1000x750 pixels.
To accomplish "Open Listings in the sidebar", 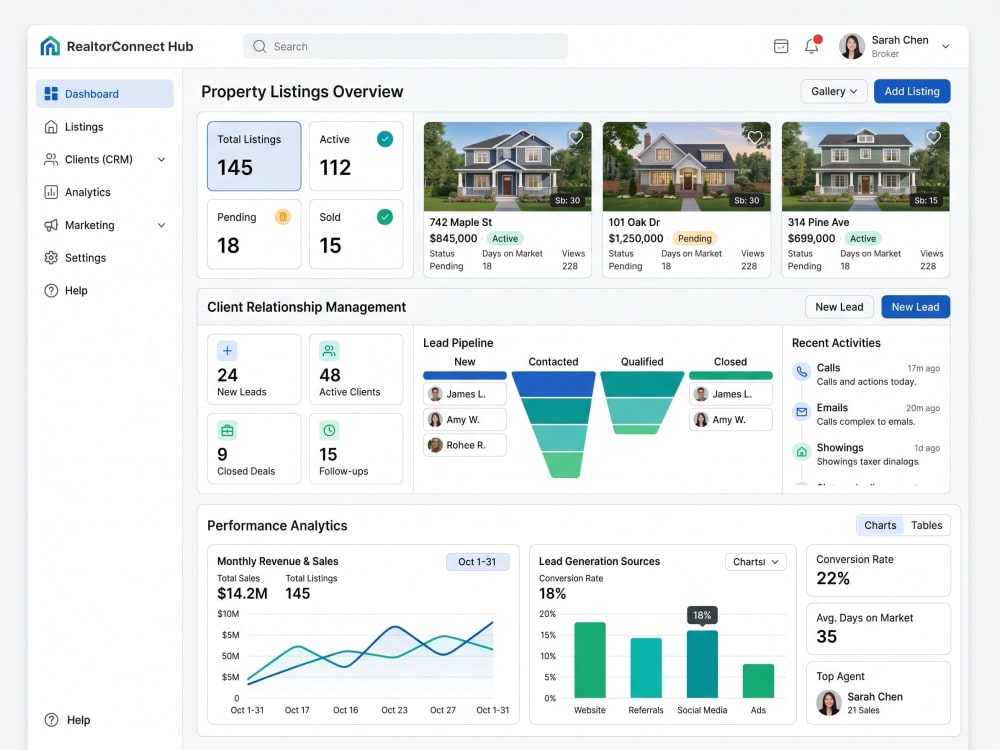I will point(105,127).
